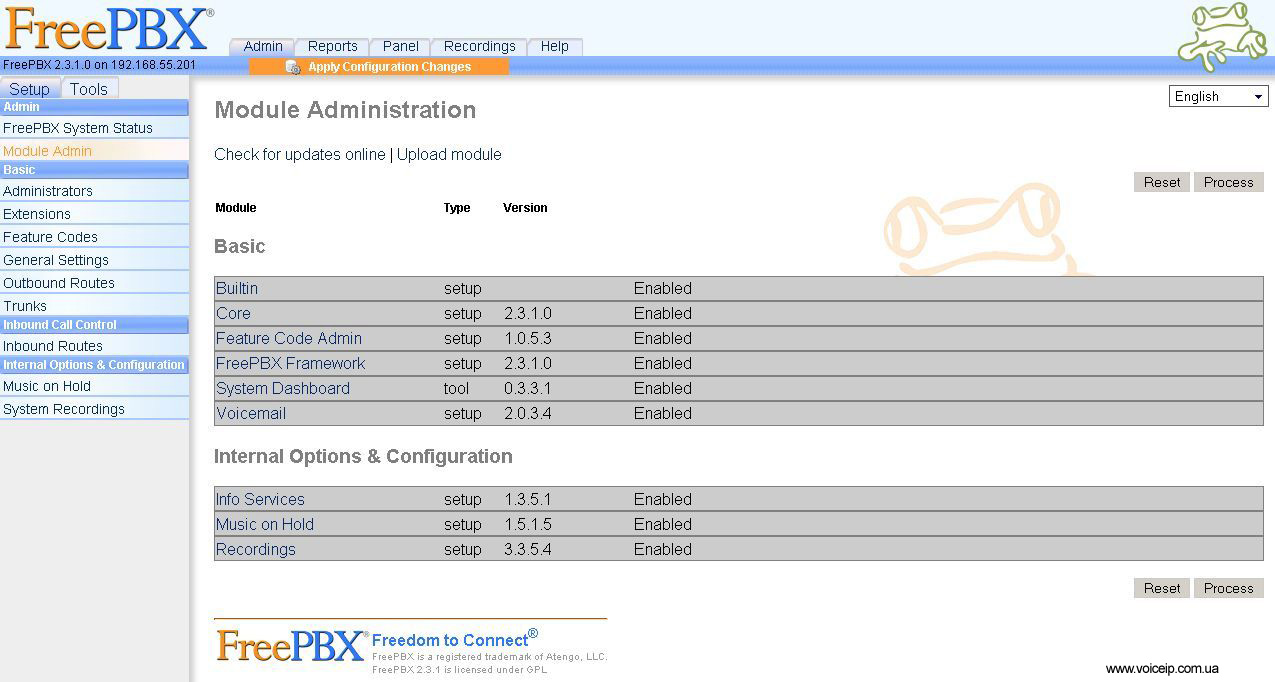Switch to the Tools sidebar tab
This screenshot has width=1275, height=682.
coord(89,89)
